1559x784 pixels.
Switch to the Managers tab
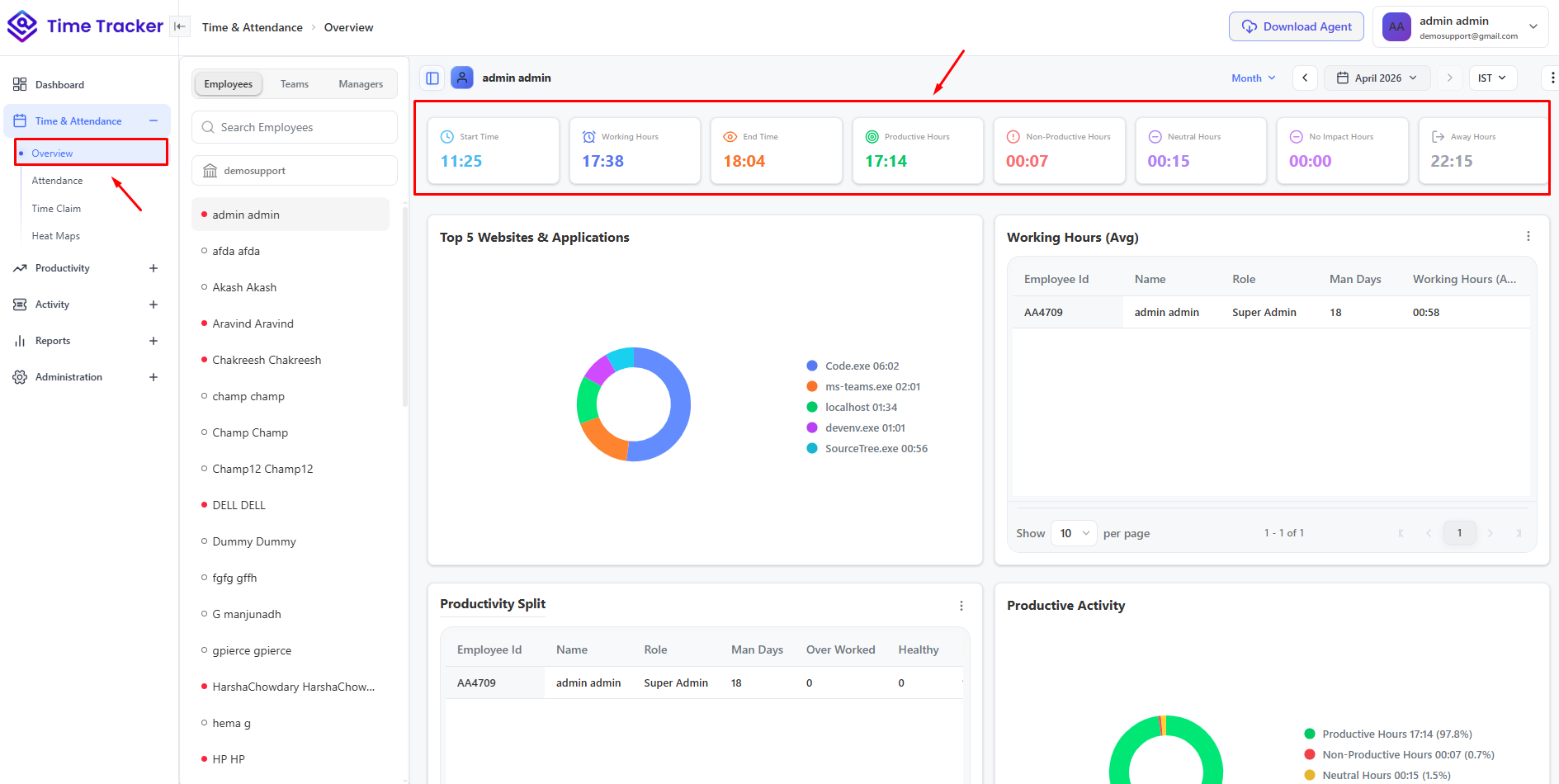(361, 84)
